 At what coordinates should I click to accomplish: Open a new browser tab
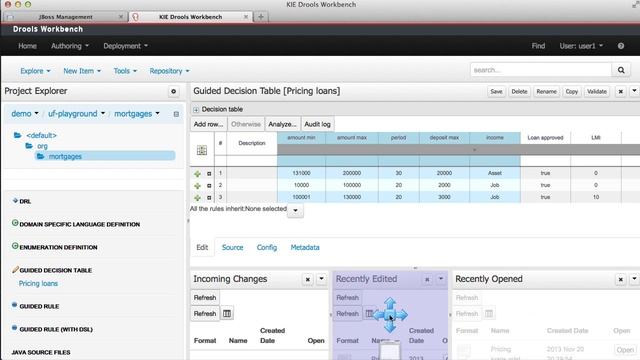(x=260, y=17)
